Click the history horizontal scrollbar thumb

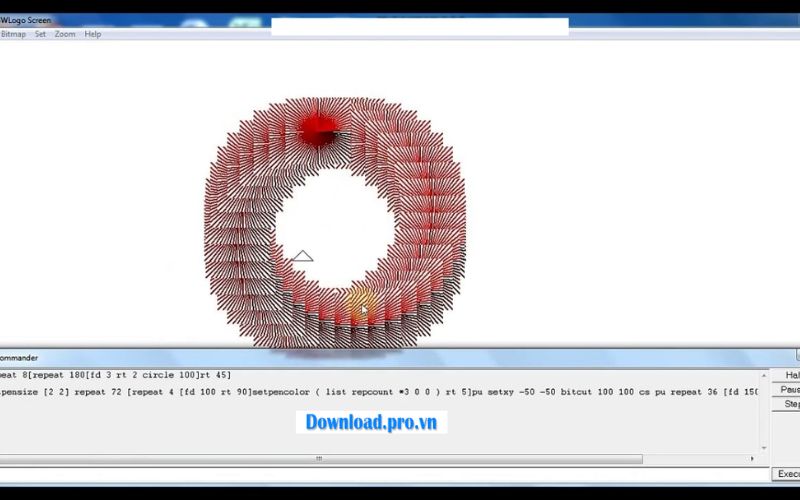point(320,459)
